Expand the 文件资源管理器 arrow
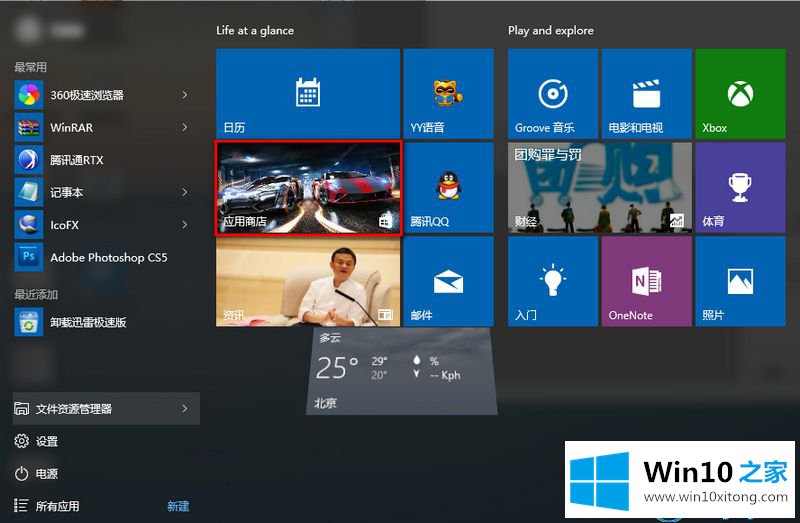 tap(185, 408)
